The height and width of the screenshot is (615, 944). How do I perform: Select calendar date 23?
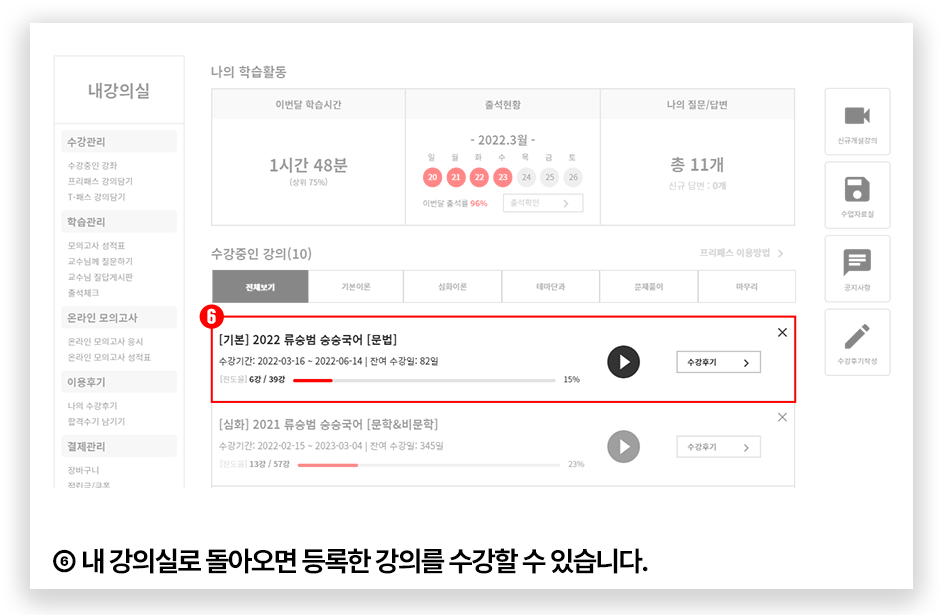click(503, 178)
